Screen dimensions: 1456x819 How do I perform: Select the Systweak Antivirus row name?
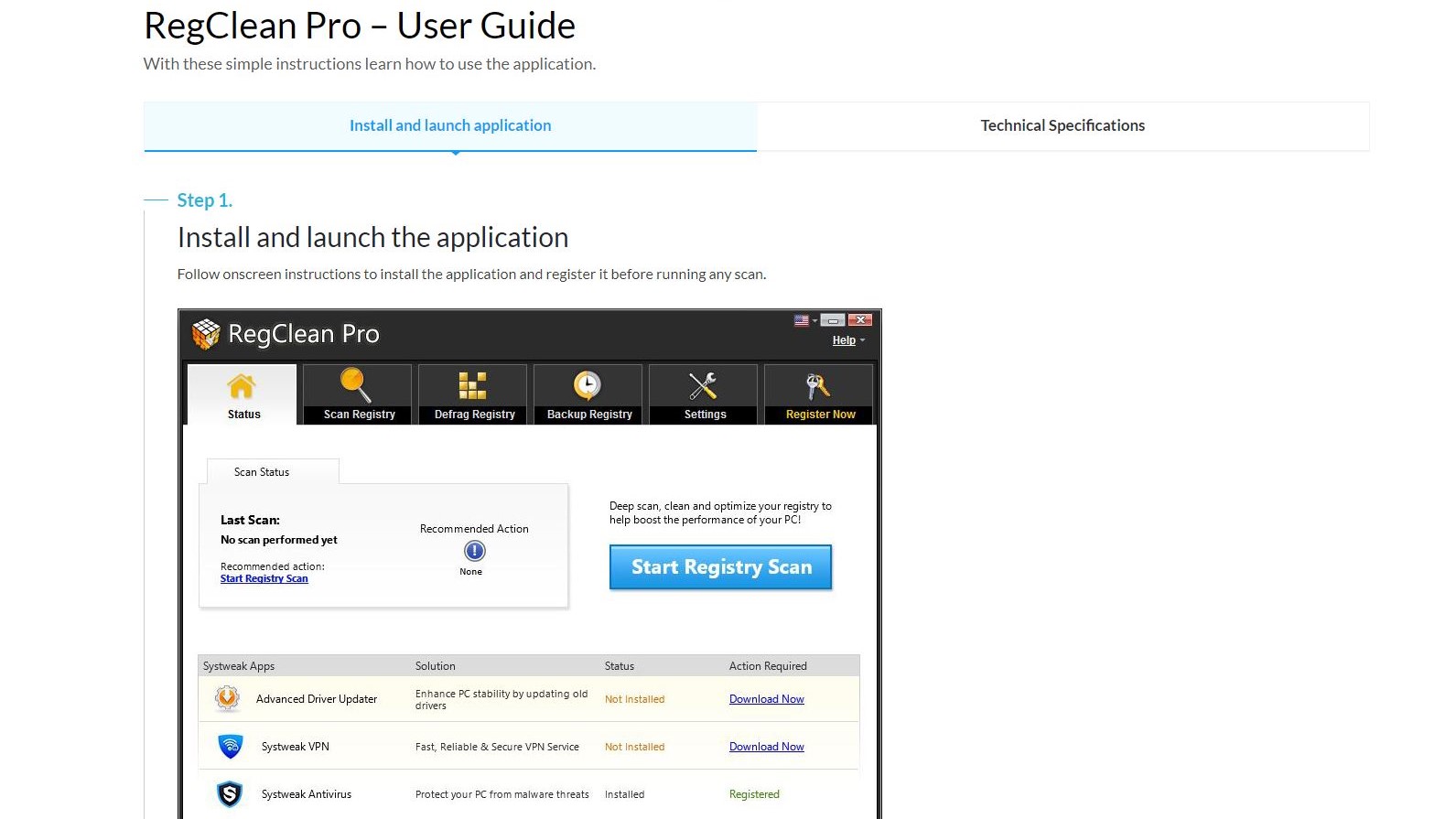(307, 794)
